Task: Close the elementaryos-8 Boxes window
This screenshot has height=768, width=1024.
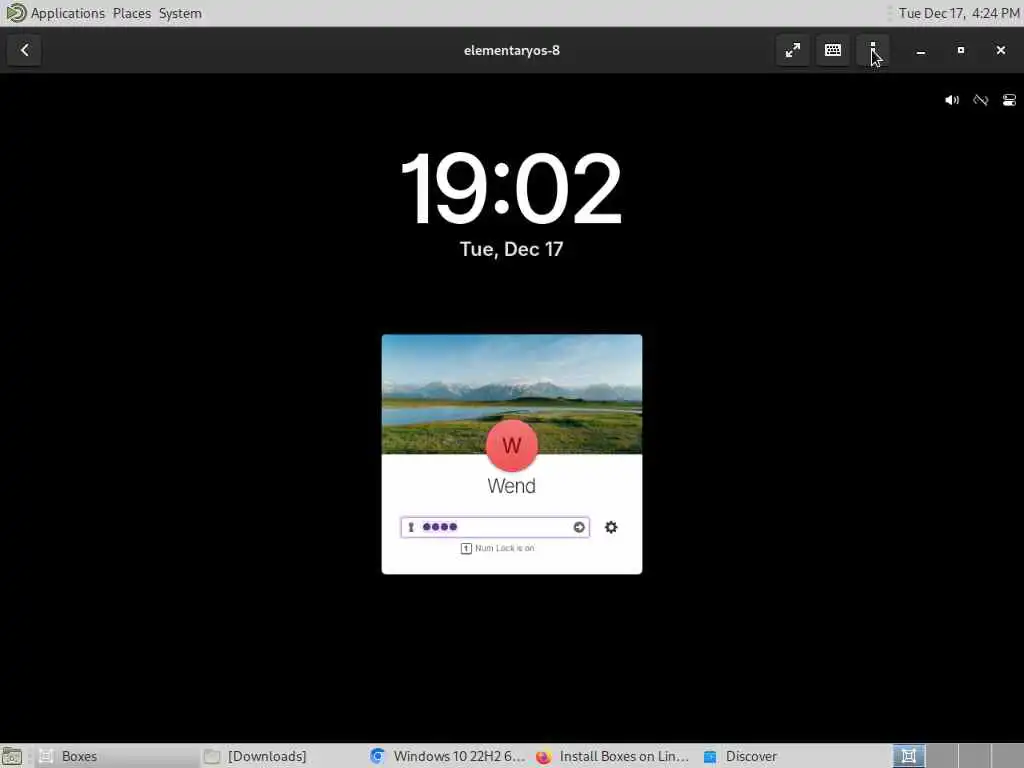Action: (1000, 50)
